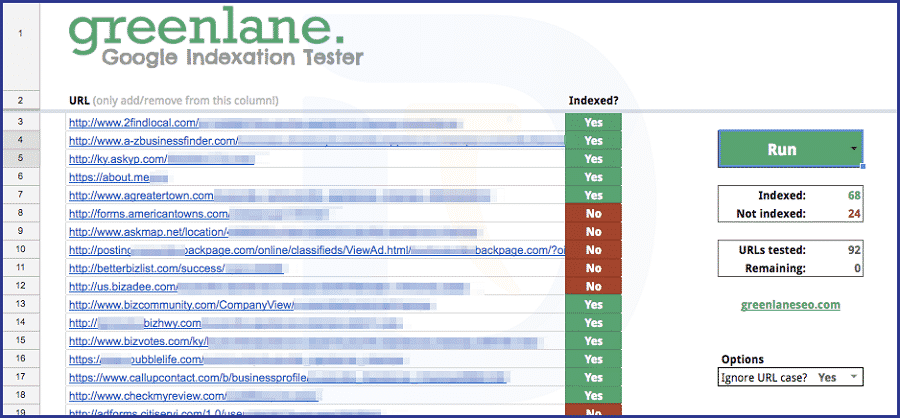900x418 pixels.
Task: Select row header 11
Action: point(21,268)
